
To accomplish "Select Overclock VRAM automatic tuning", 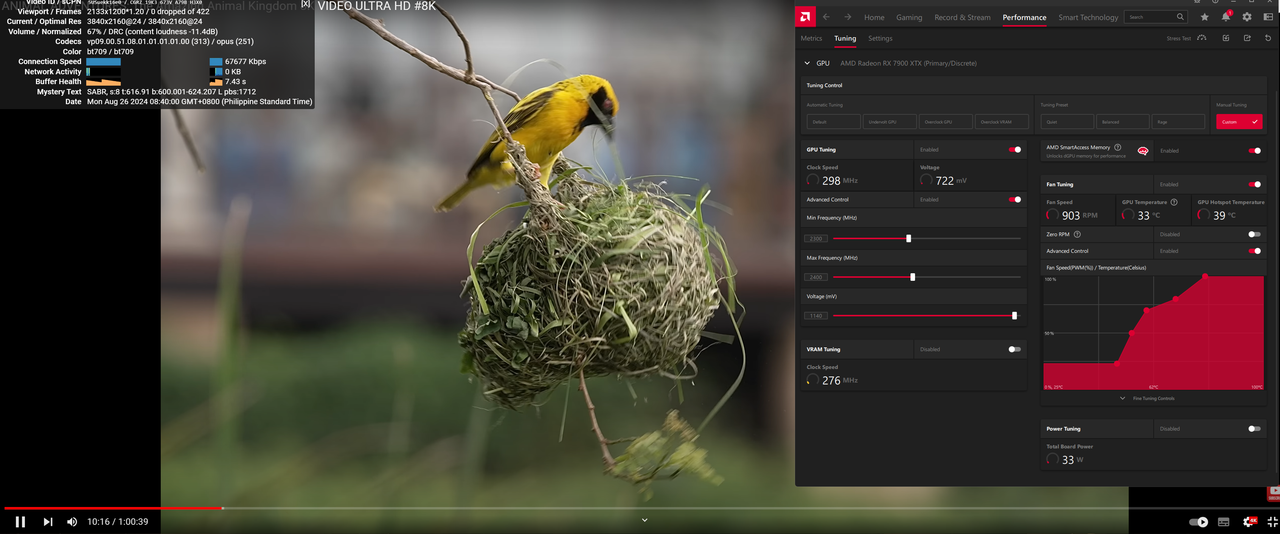I will click(x=1002, y=121).
